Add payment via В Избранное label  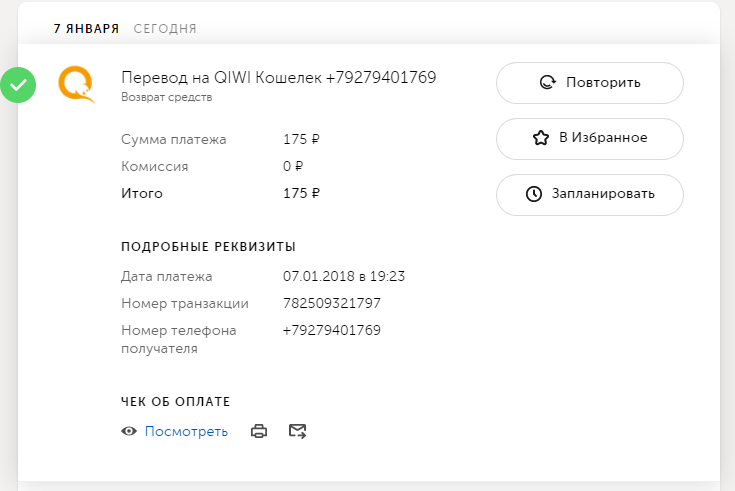[x=602, y=138]
